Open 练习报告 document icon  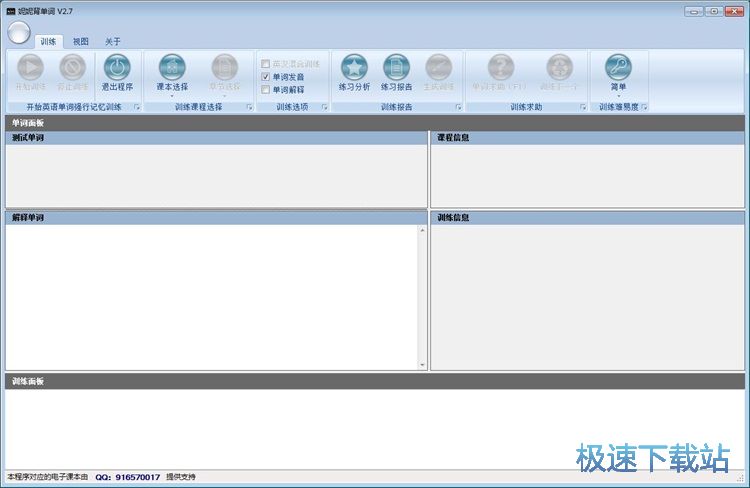point(396,67)
